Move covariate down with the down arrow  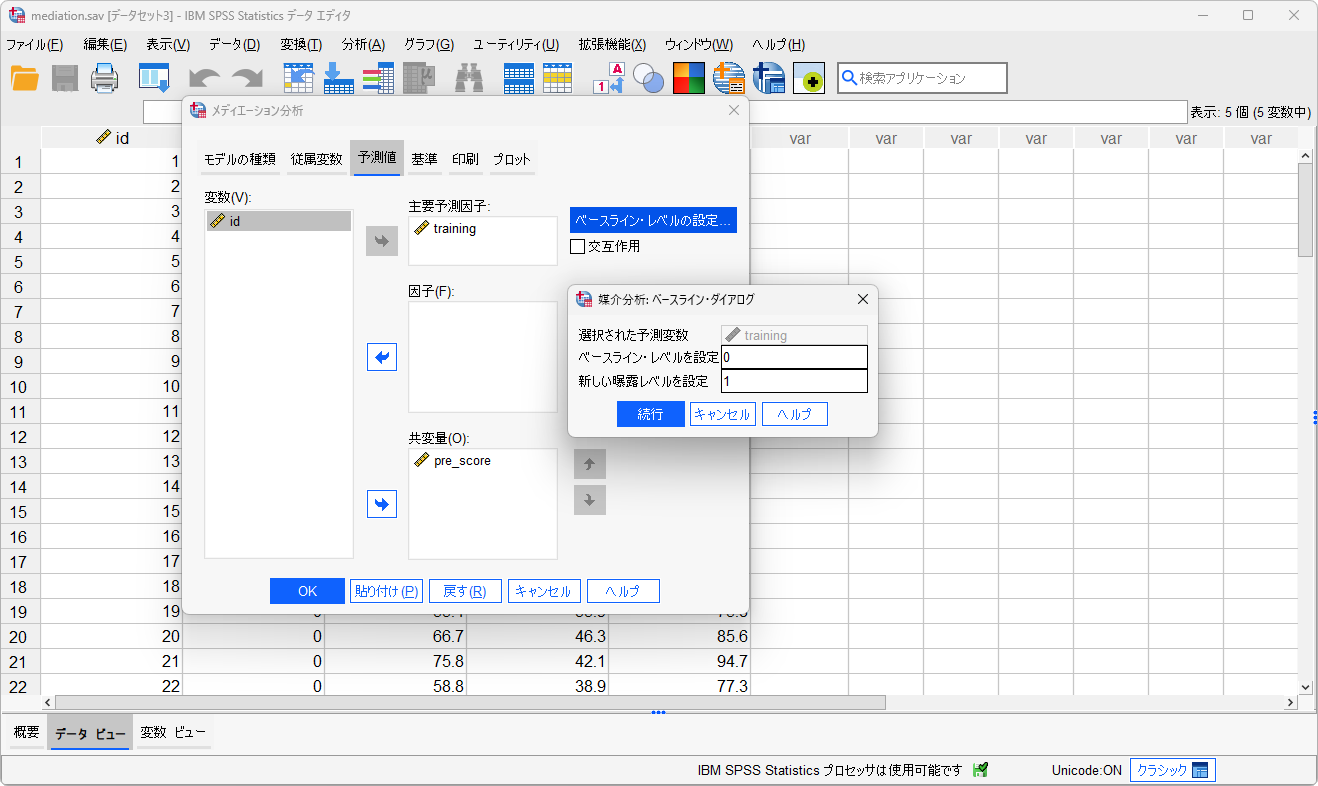590,500
